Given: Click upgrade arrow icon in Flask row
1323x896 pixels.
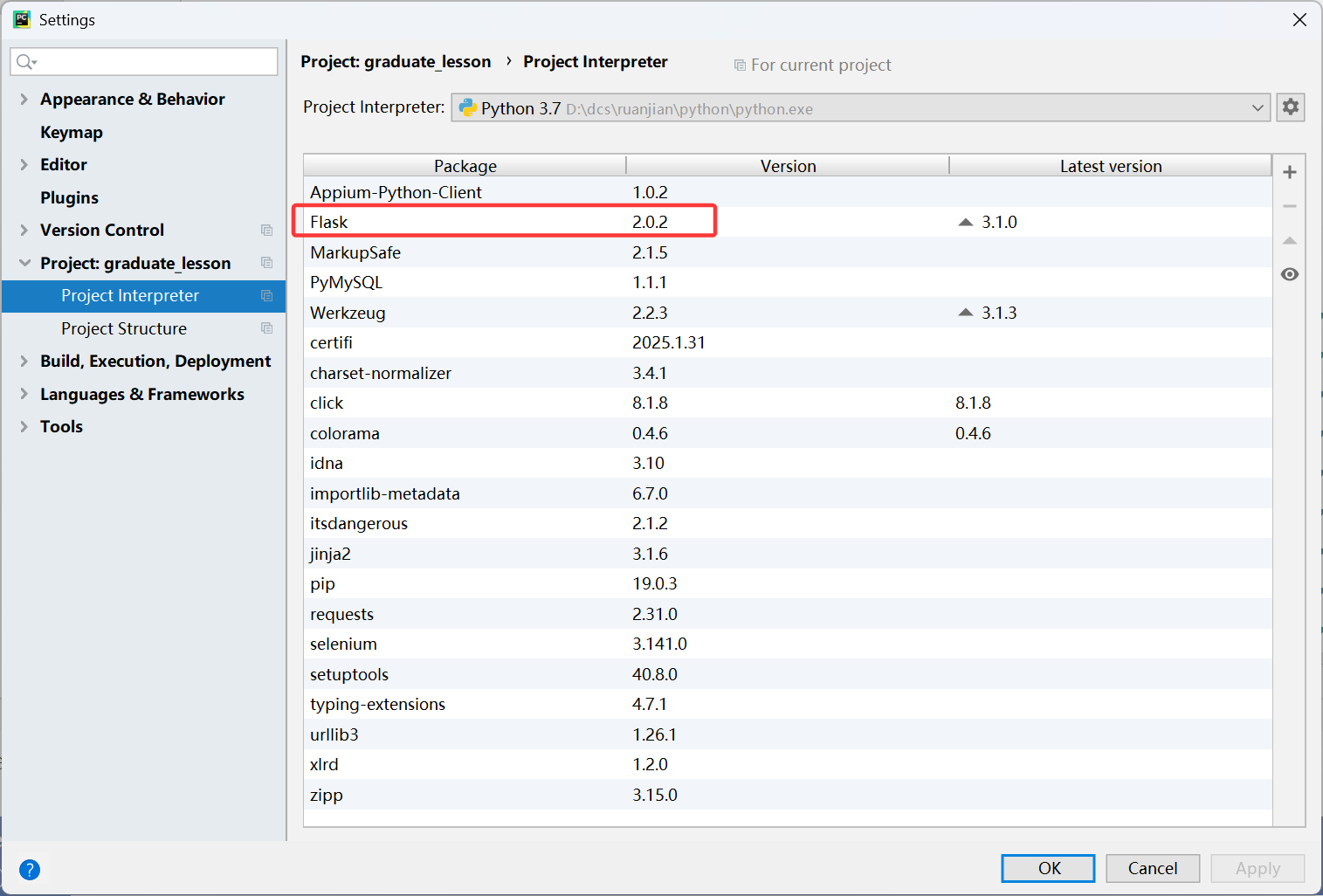Looking at the screenshot, I should coord(965,222).
